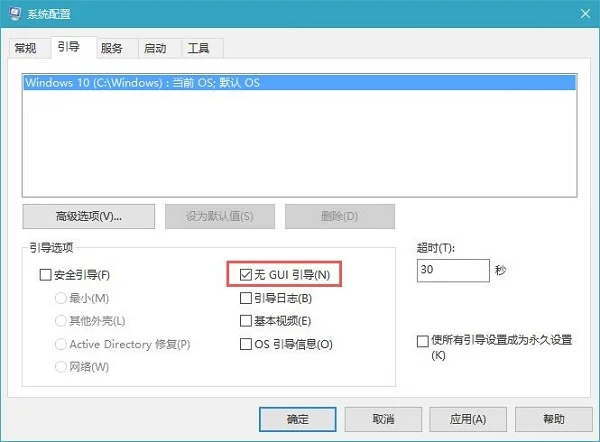This screenshot has height=442, width=600.
Task: Click the 取消 button
Action: (x=383, y=419)
